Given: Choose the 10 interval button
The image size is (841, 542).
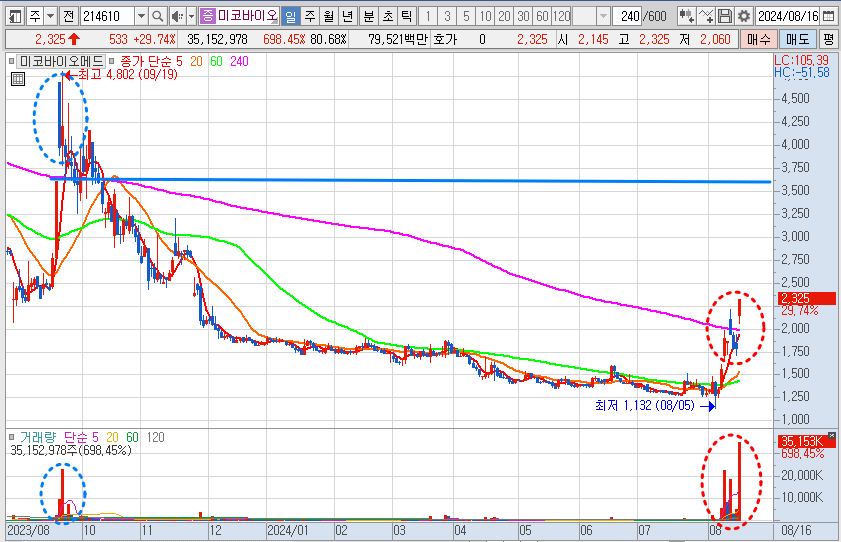Looking at the screenshot, I should [485, 16].
